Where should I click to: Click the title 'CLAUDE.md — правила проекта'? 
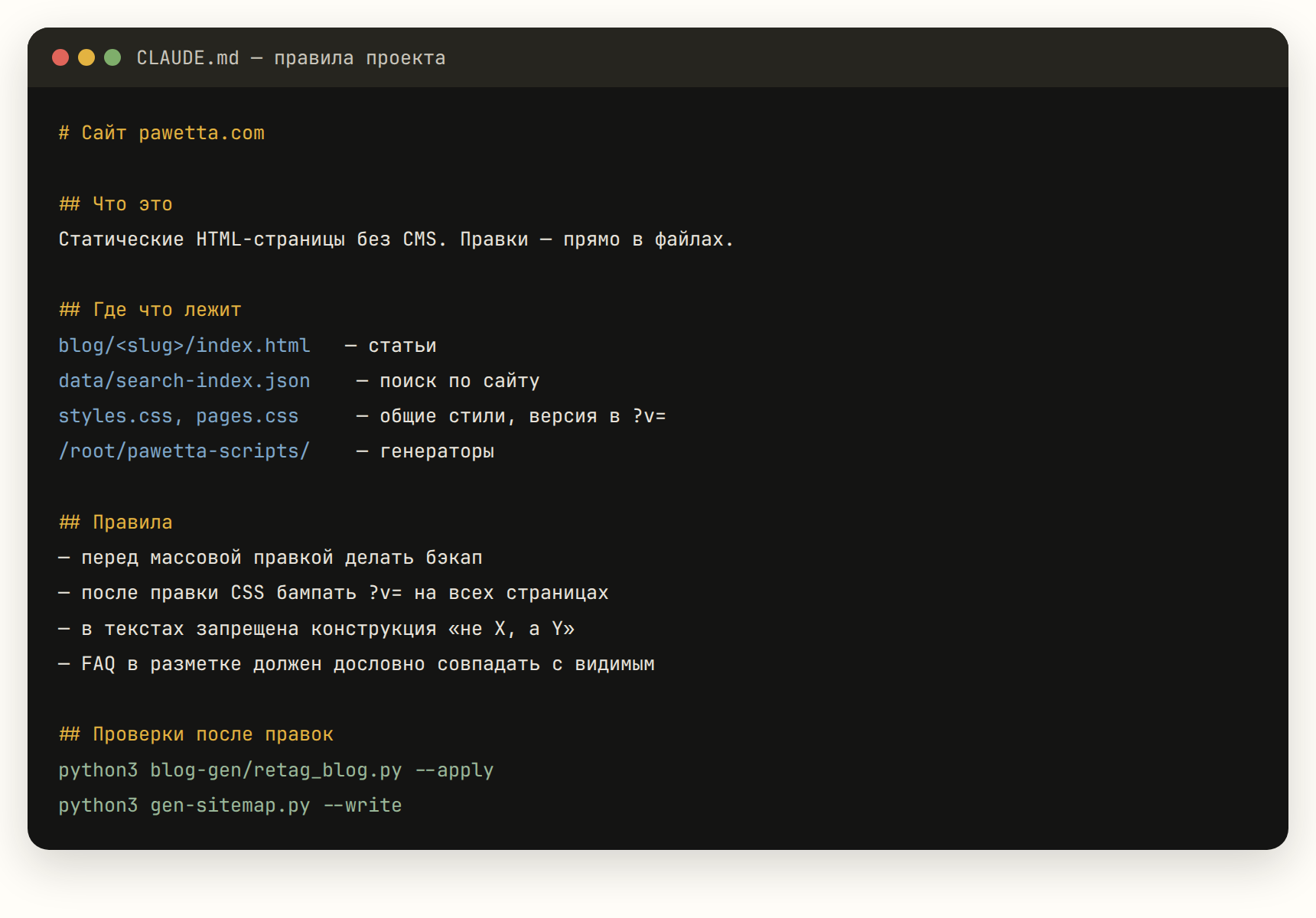291,58
